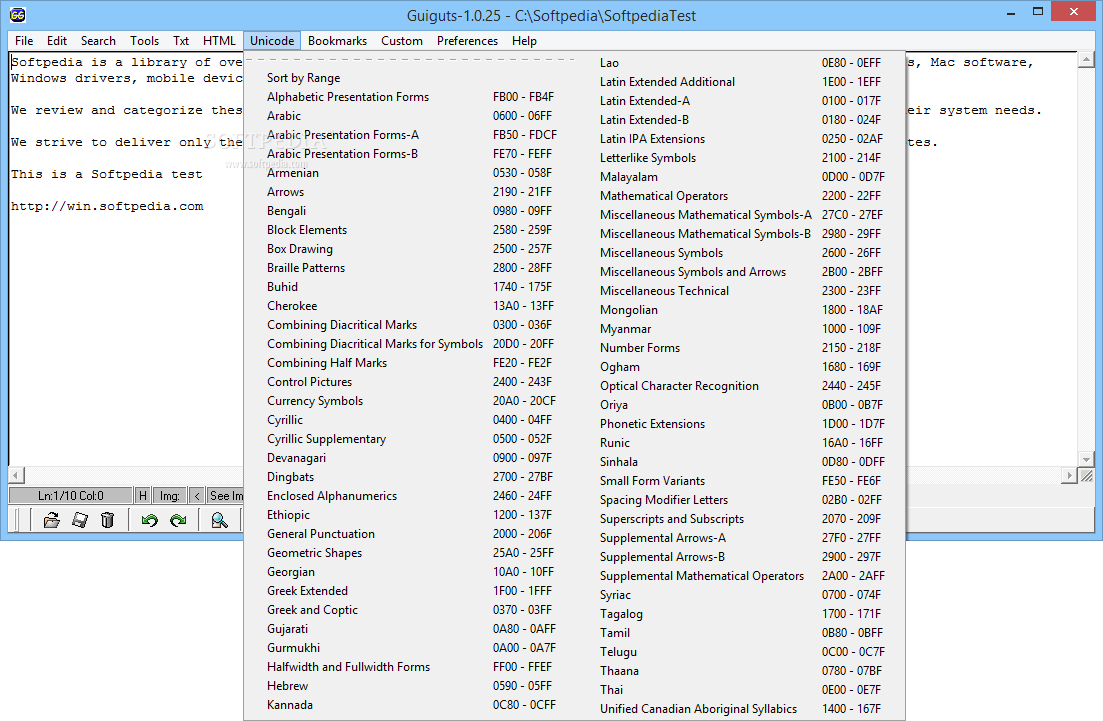Click the Ln:1/10 Col:0 line indicator
Viewport: 1103px width, 721px height.
pyautogui.click(x=70, y=496)
